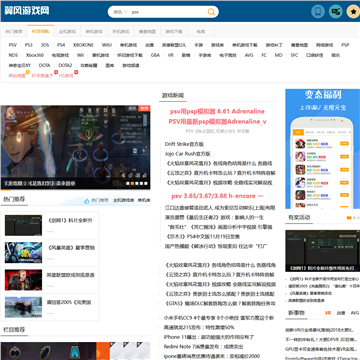Screen dimensions: 360x360
Task: Open the 电竞 top tab
Action: [201, 32]
